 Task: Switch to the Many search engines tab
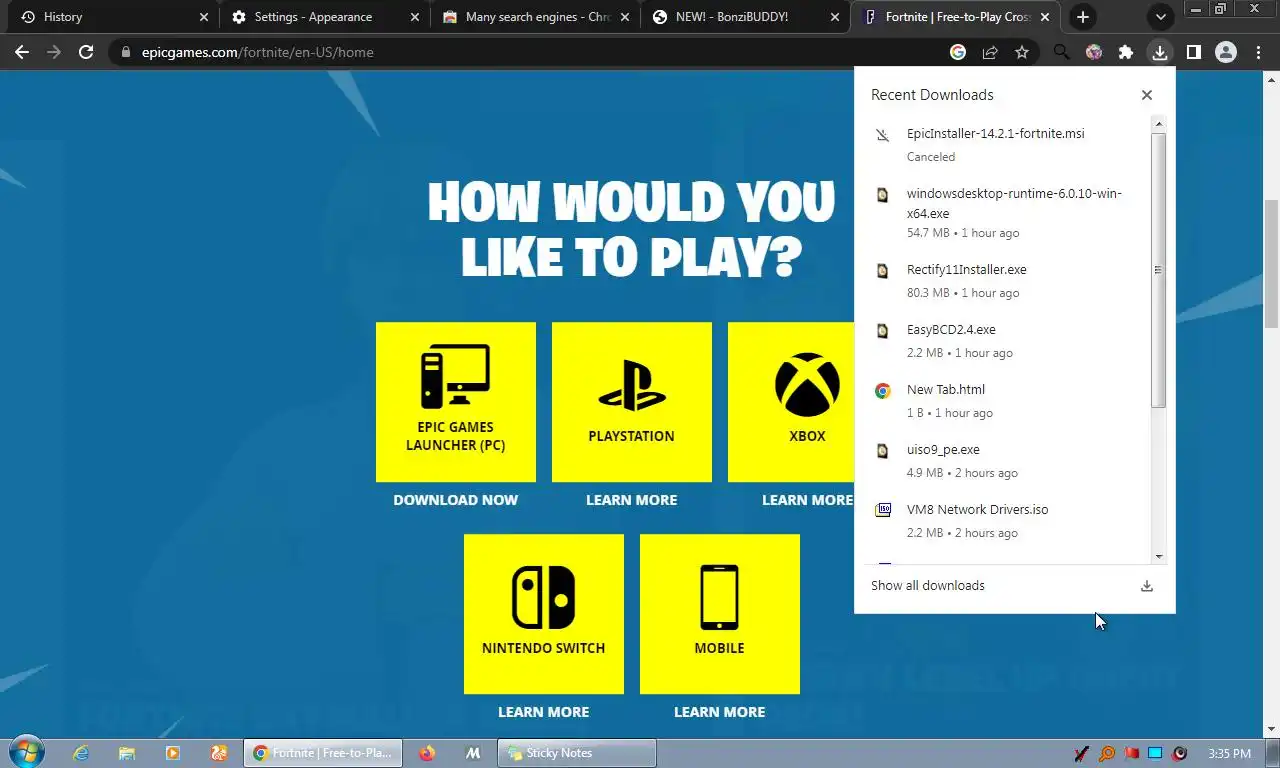[x=535, y=17]
